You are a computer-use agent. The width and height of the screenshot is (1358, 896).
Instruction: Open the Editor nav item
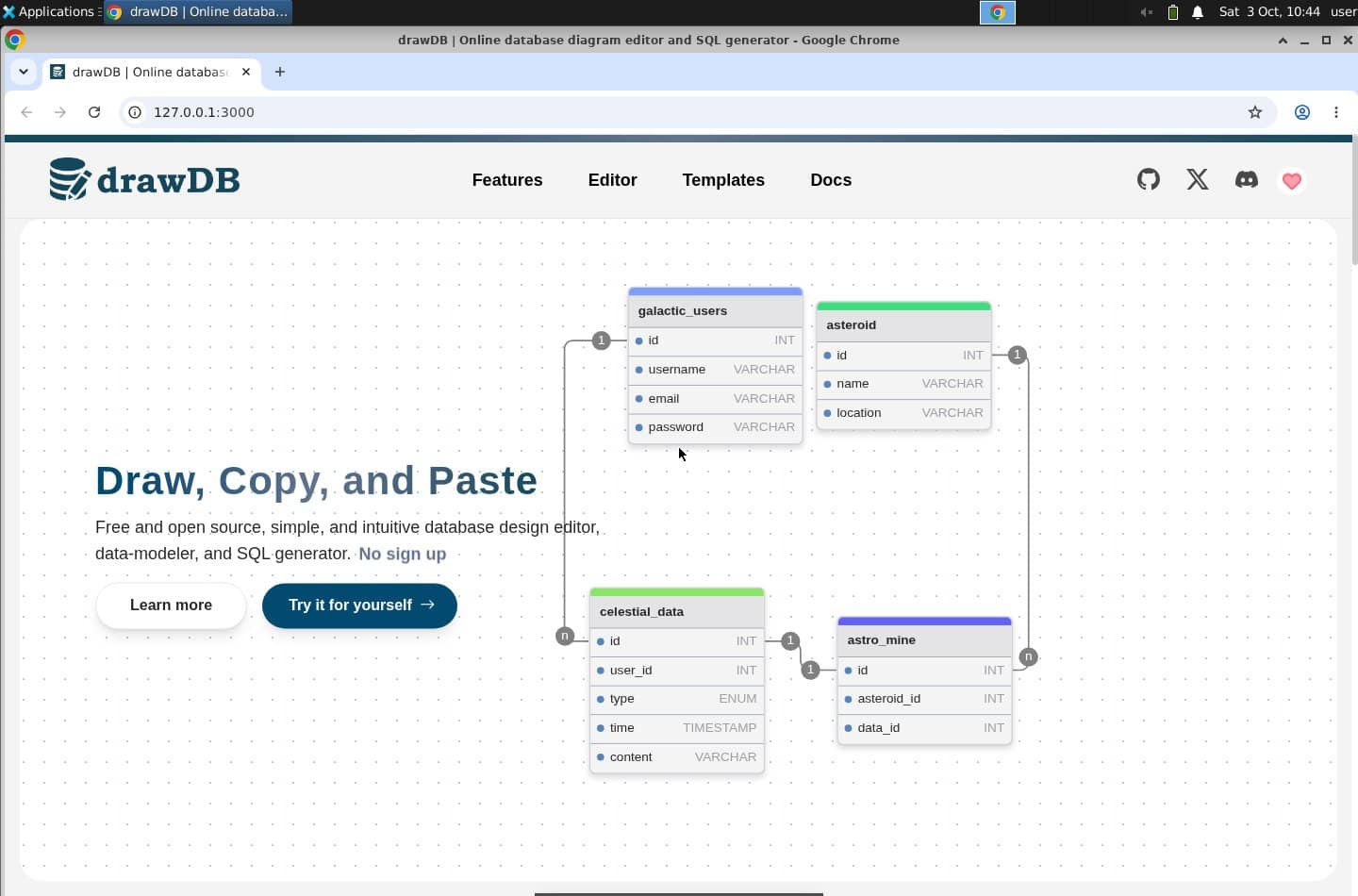click(613, 180)
